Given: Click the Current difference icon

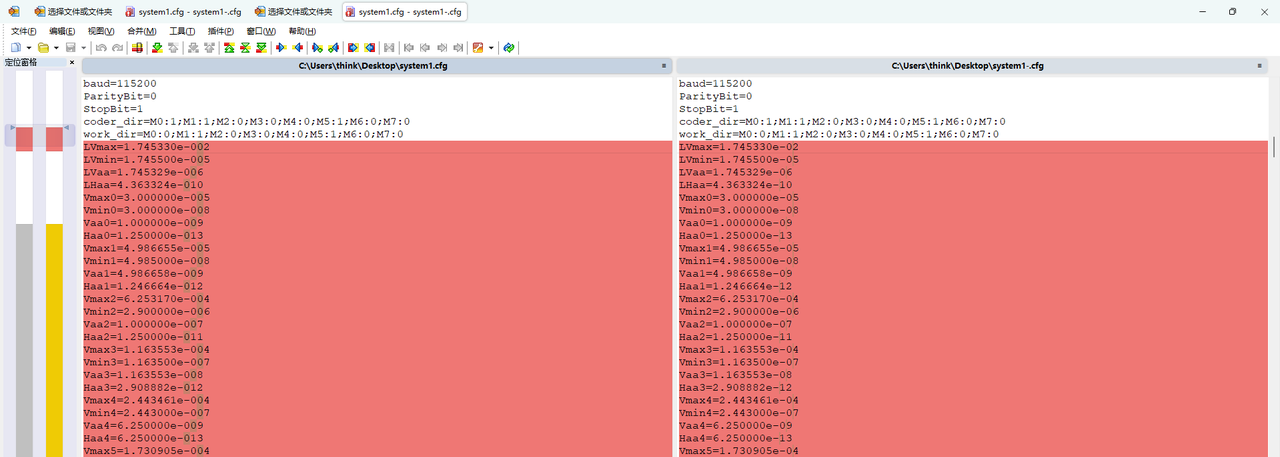Looking at the screenshot, I should (x=245, y=47).
